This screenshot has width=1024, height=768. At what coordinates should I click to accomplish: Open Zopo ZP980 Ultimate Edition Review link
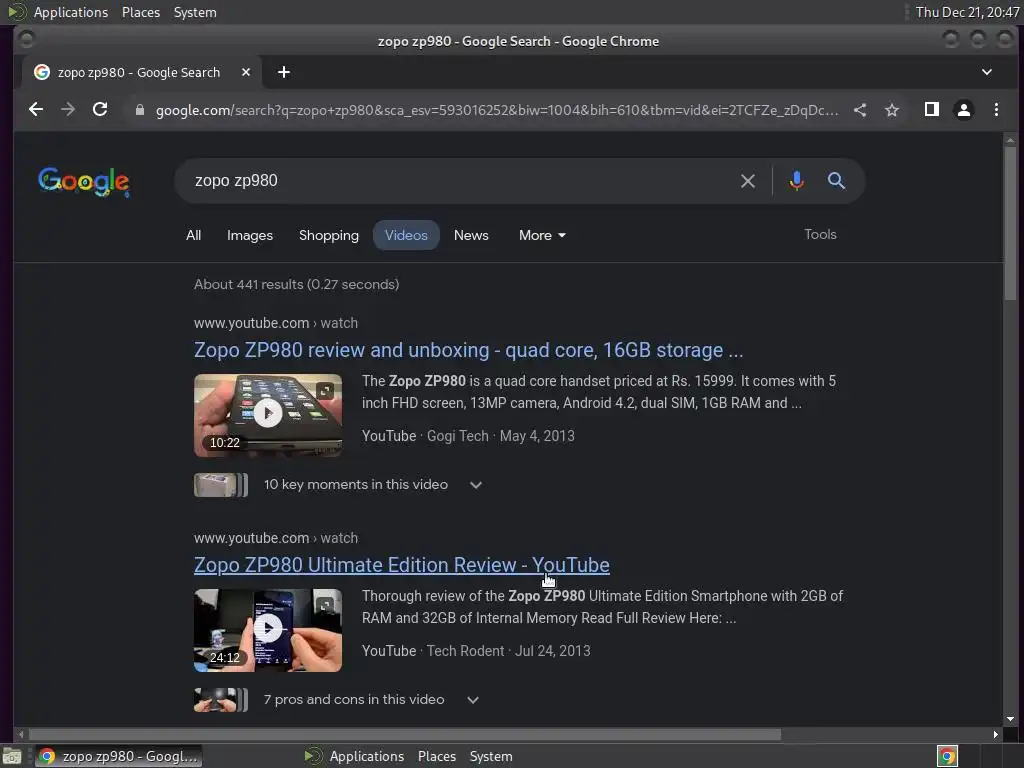402,565
